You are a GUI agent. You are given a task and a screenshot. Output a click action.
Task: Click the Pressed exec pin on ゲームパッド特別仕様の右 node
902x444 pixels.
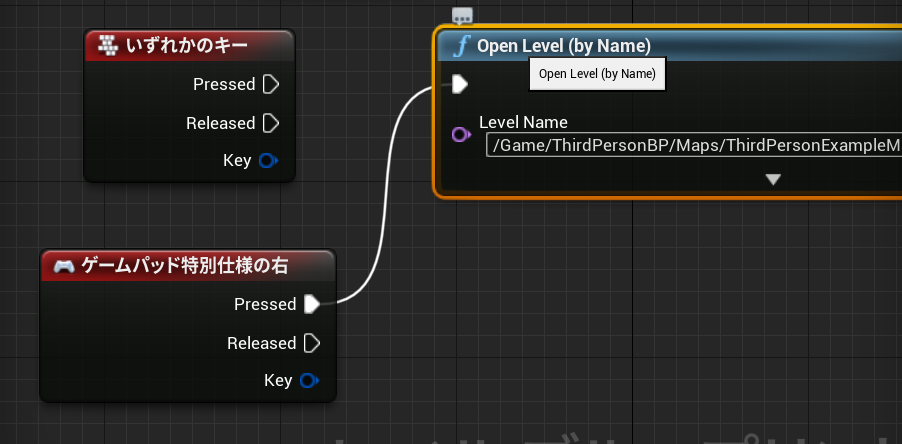(312, 304)
